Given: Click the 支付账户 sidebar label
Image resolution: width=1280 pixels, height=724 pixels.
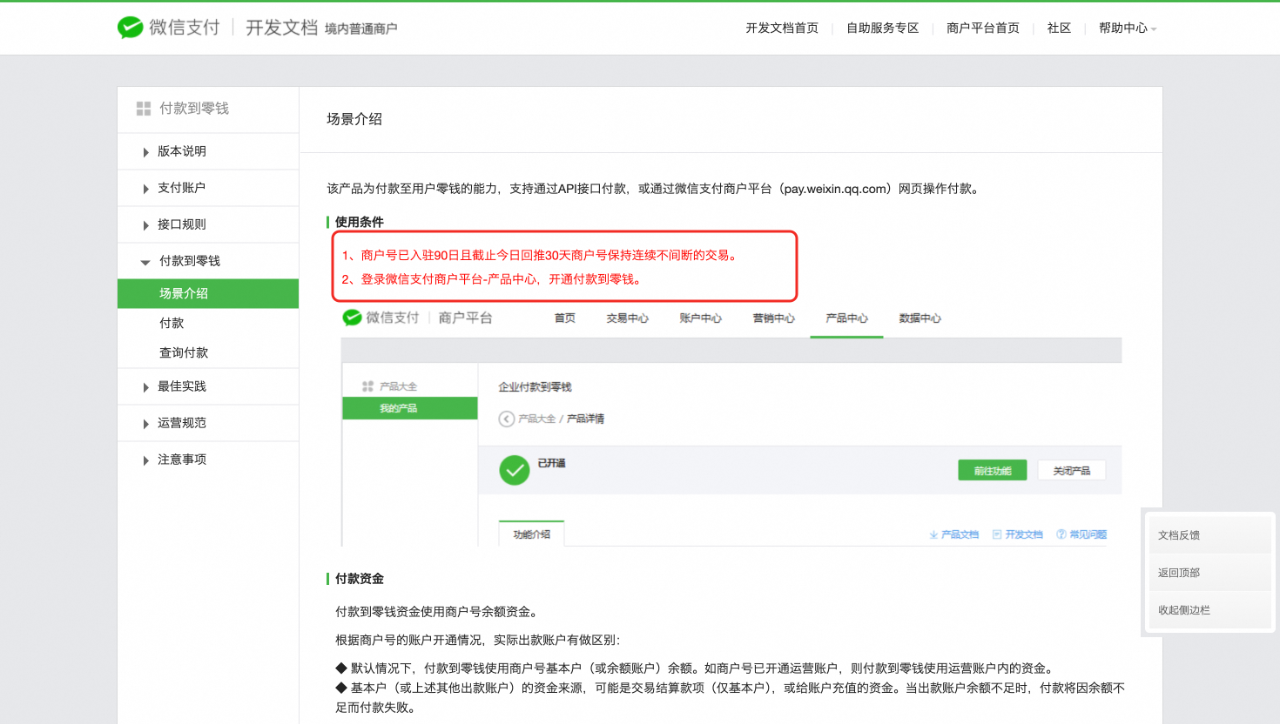Looking at the screenshot, I should point(182,188).
